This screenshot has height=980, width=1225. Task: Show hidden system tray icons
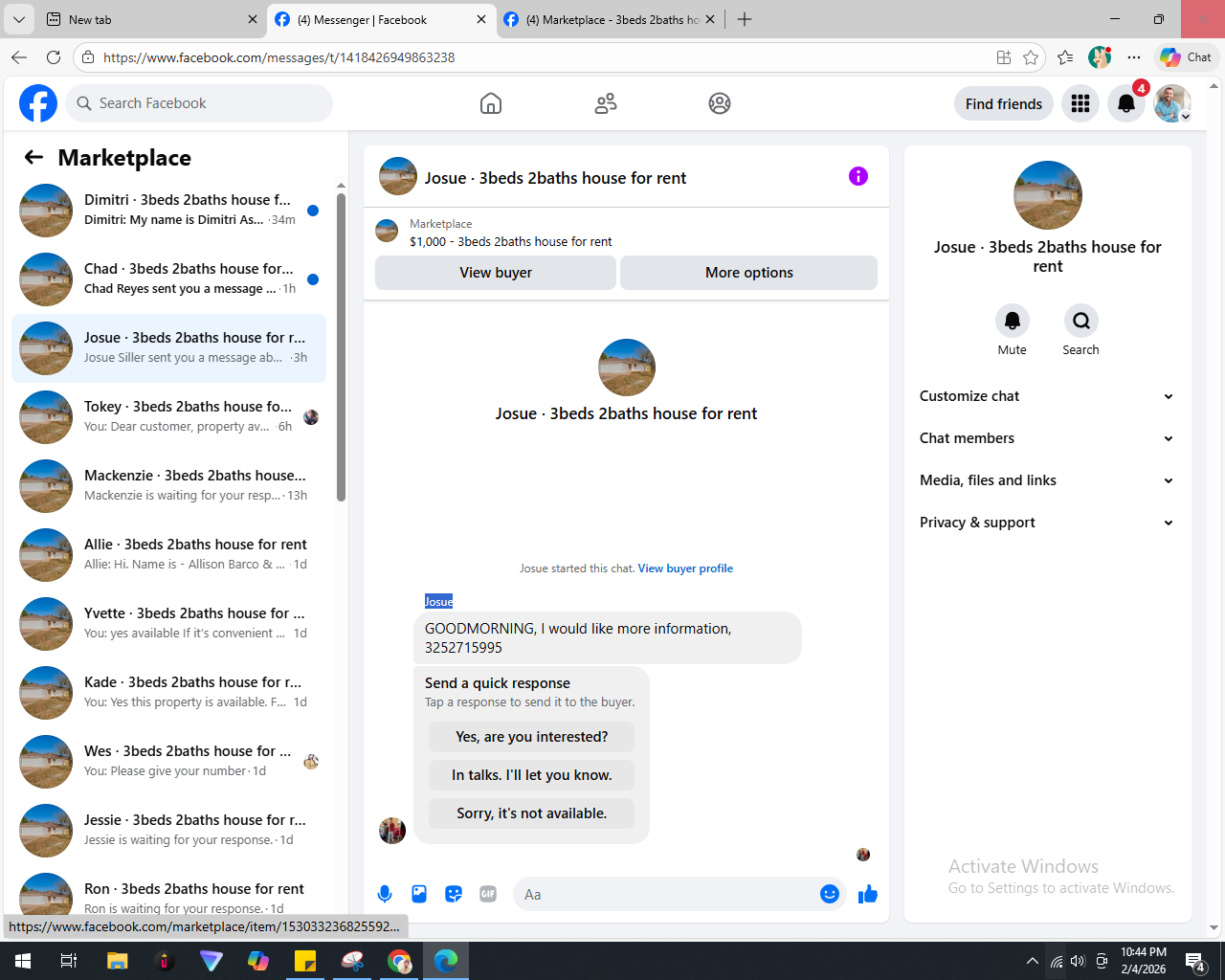tap(1032, 961)
